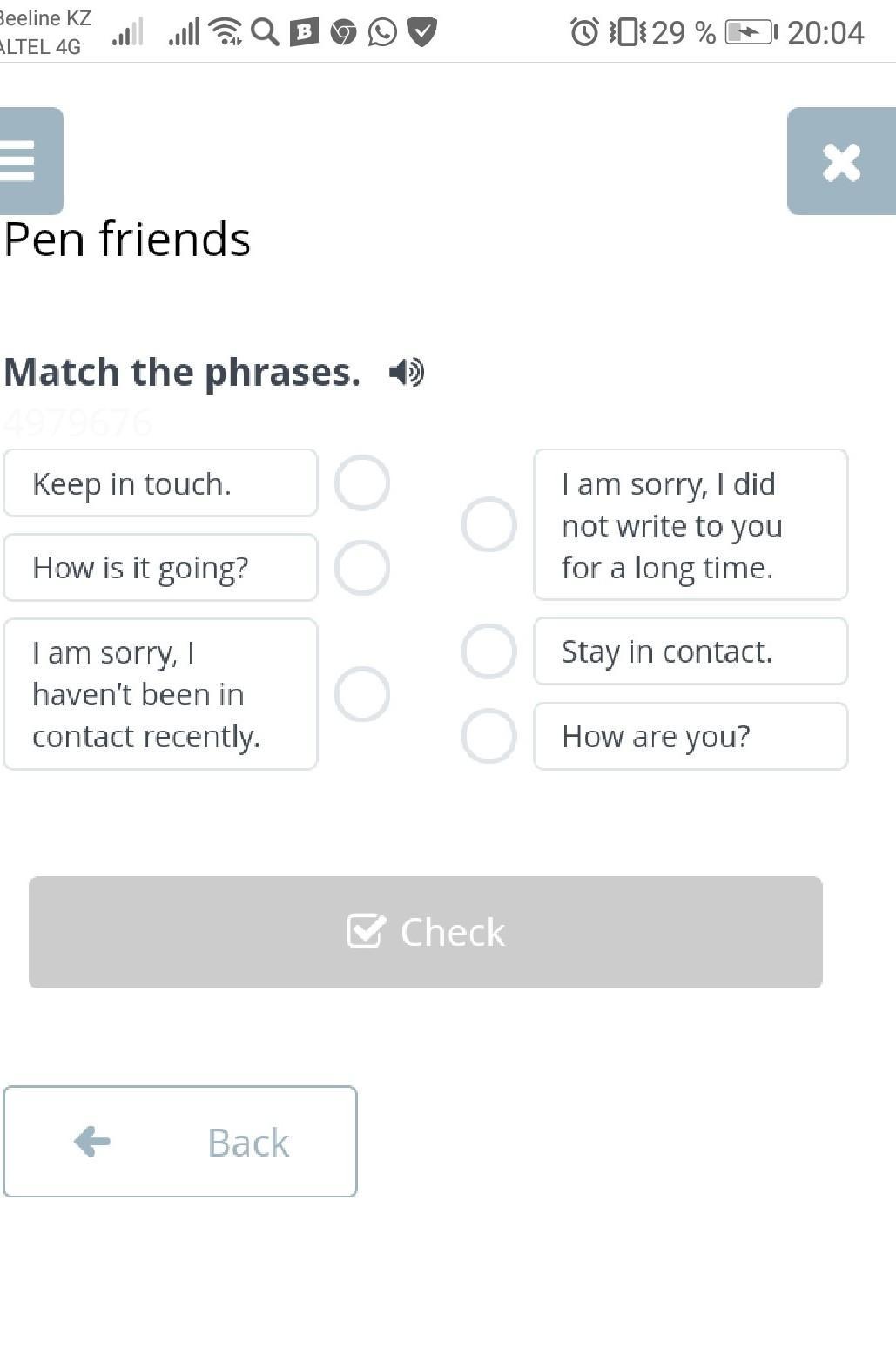Screen dimensions: 896x1356
Task: Tap the WhatsApp icon in status bar
Action: pyautogui.click(x=382, y=33)
